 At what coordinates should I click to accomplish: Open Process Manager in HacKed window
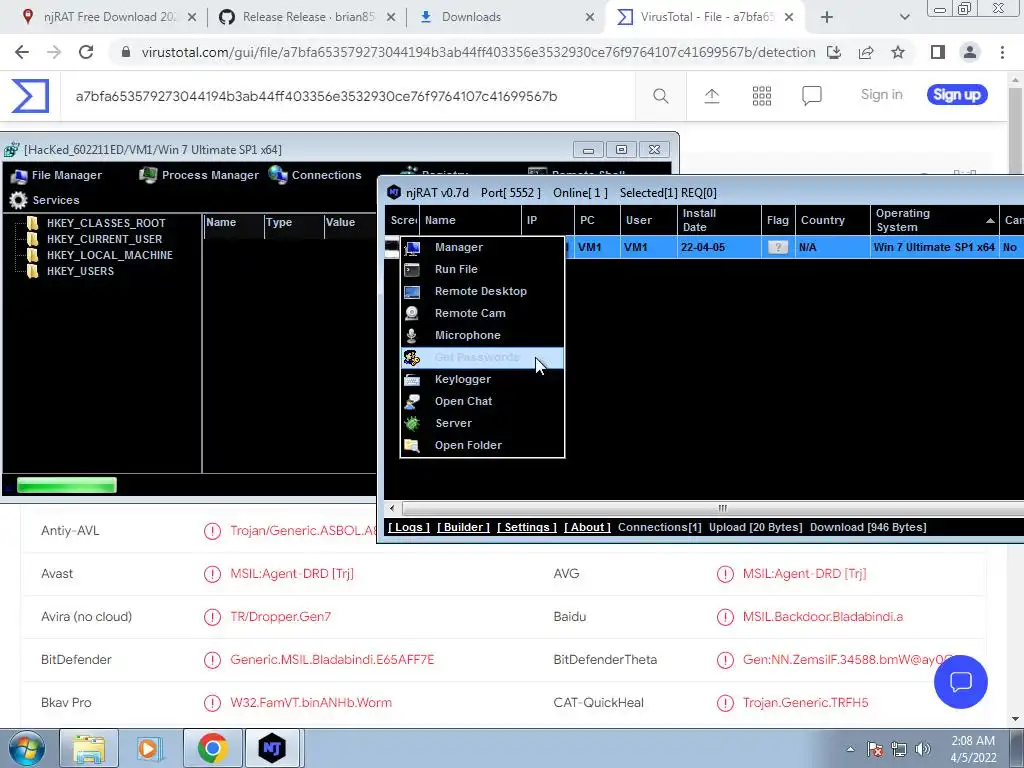tap(199, 175)
